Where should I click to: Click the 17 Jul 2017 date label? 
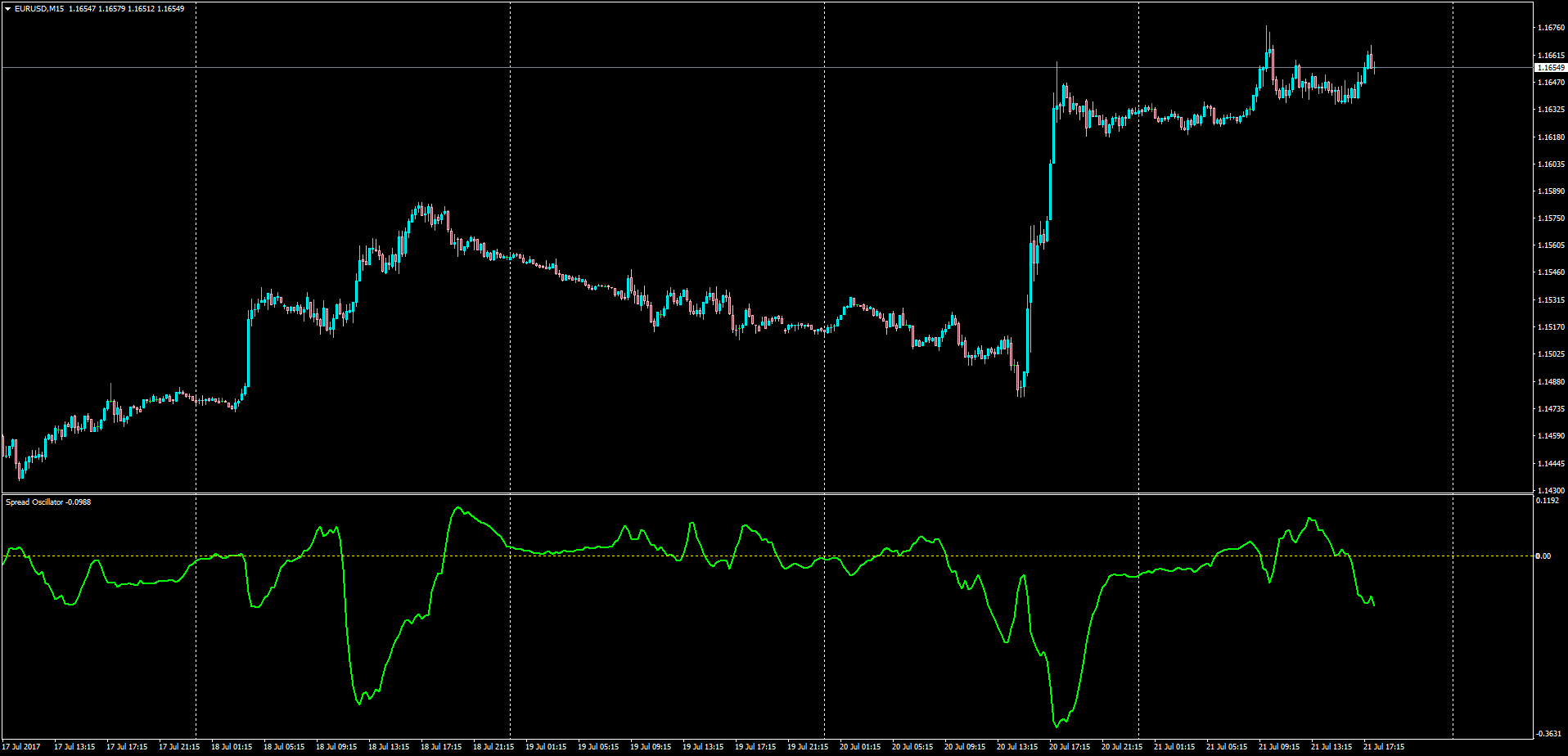pos(20,747)
